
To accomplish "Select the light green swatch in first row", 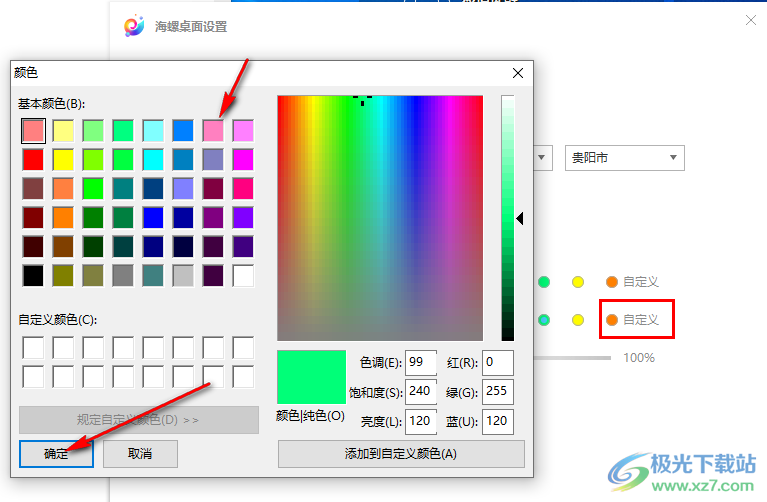I will pyautogui.click(x=93, y=131).
